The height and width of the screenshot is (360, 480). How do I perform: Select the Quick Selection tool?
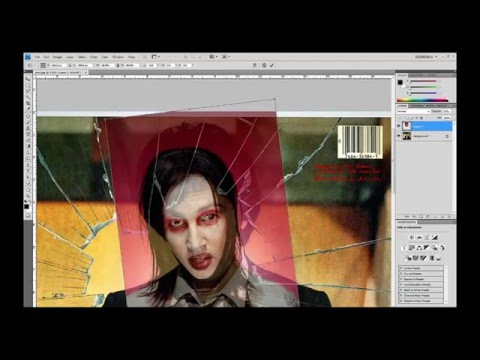(x=29, y=96)
